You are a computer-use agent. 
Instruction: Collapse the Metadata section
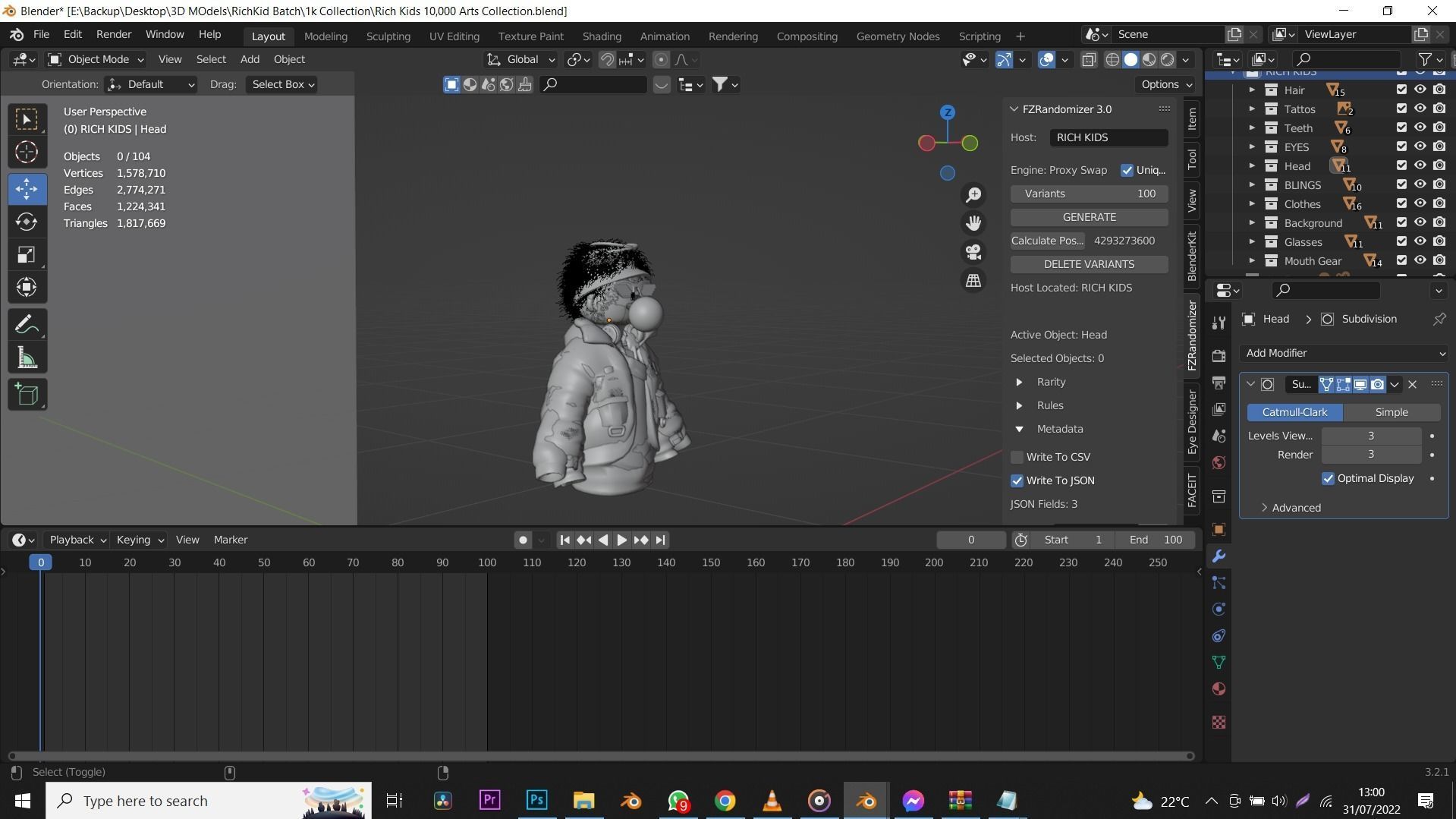[x=1019, y=429]
